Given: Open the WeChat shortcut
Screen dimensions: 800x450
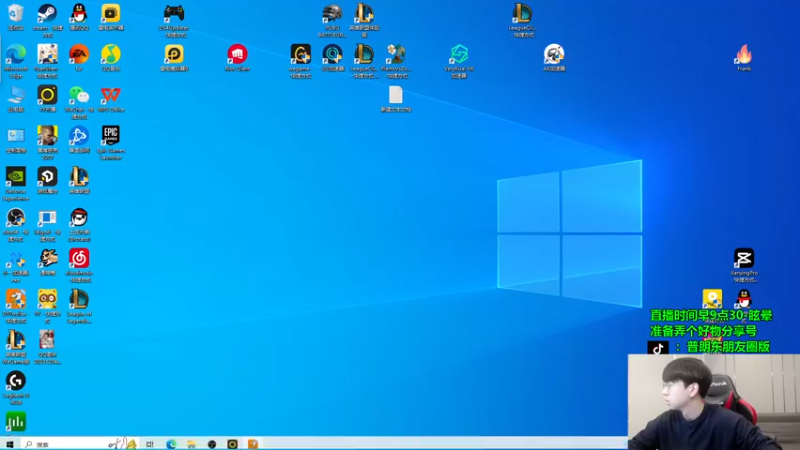Looking at the screenshot, I should [x=79, y=95].
